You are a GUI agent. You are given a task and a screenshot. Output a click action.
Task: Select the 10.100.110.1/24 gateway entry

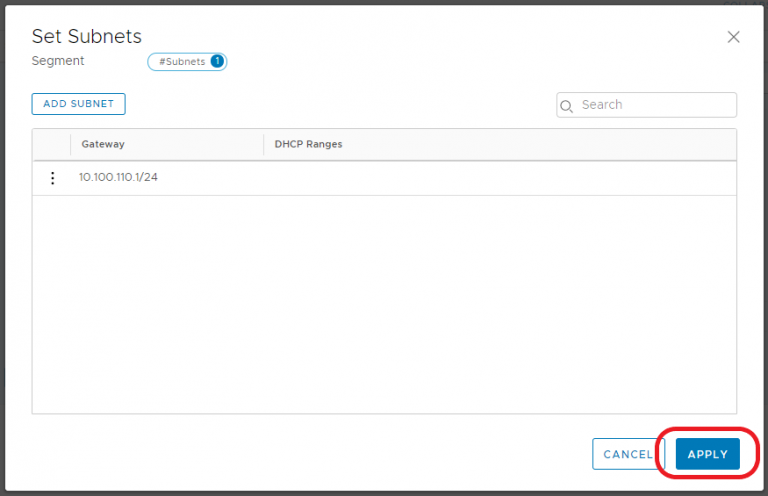point(118,178)
